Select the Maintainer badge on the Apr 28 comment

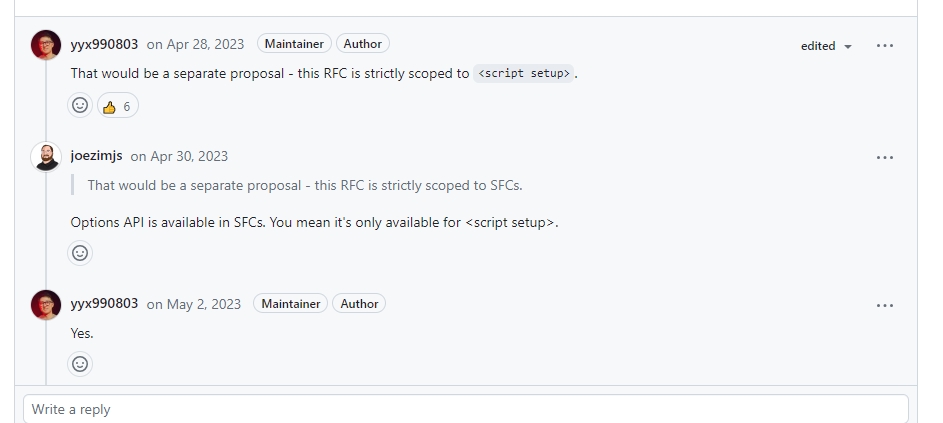pos(294,44)
